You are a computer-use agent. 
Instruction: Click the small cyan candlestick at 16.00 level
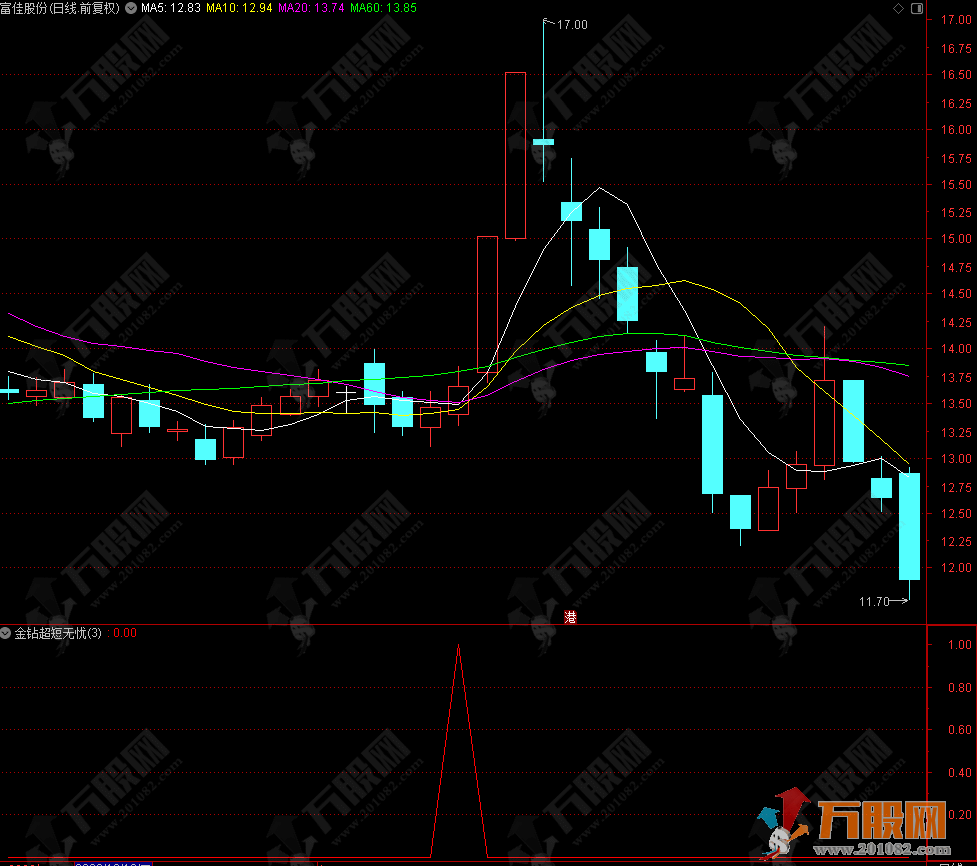pos(543,142)
